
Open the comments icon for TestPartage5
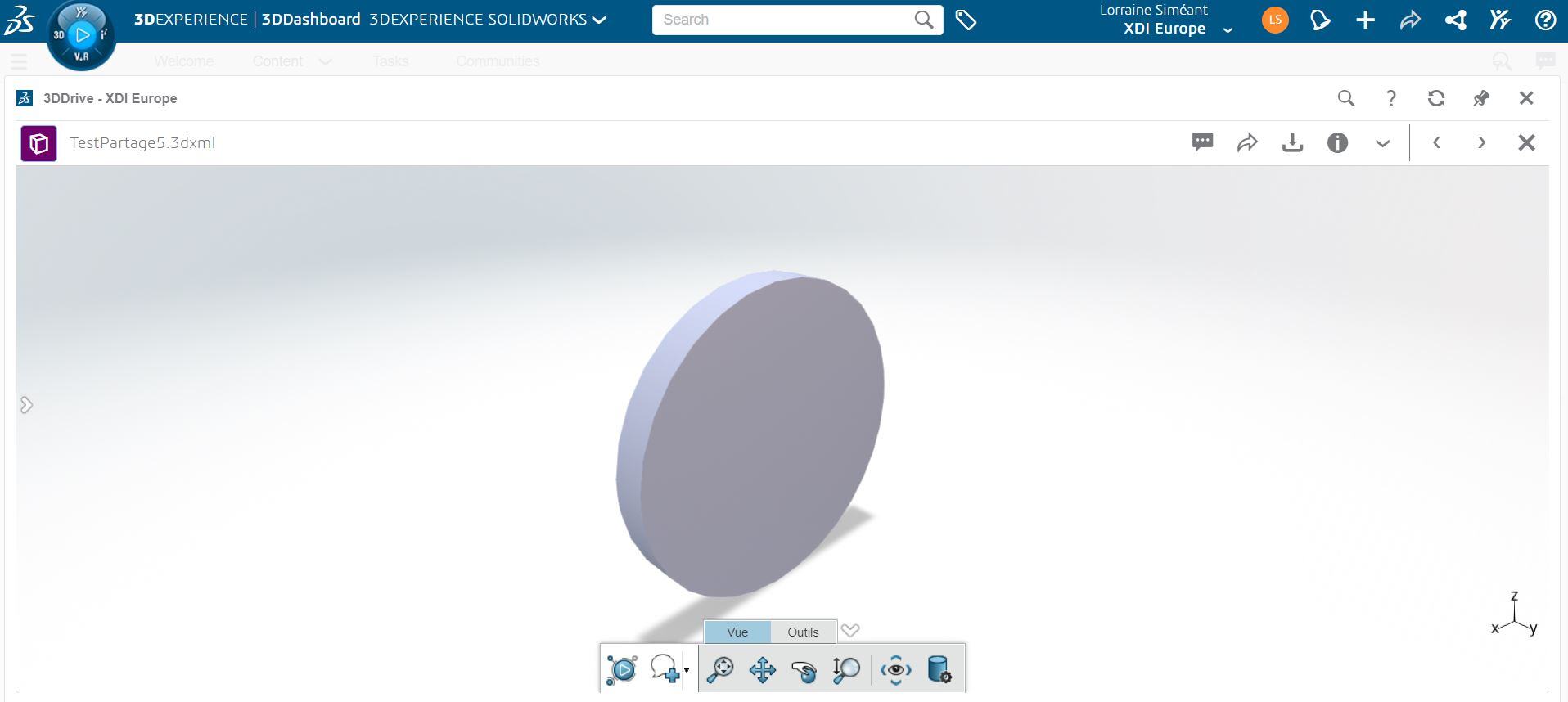(x=1202, y=142)
